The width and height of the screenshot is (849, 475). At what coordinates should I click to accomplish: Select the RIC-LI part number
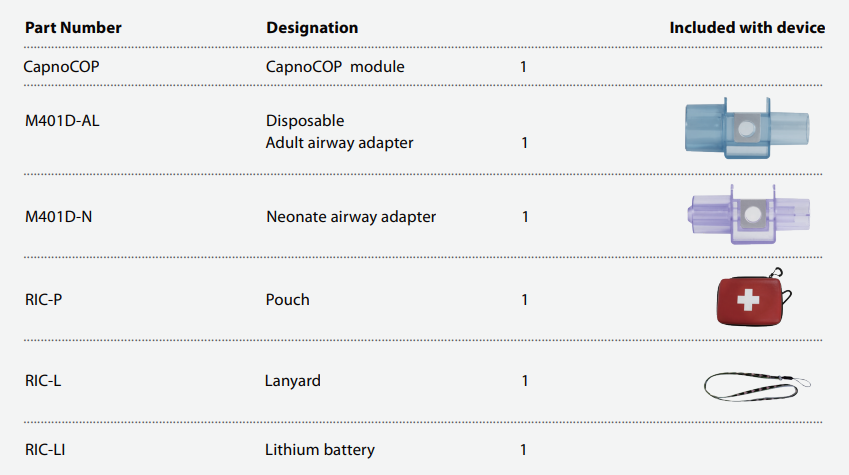pyautogui.click(x=45, y=450)
